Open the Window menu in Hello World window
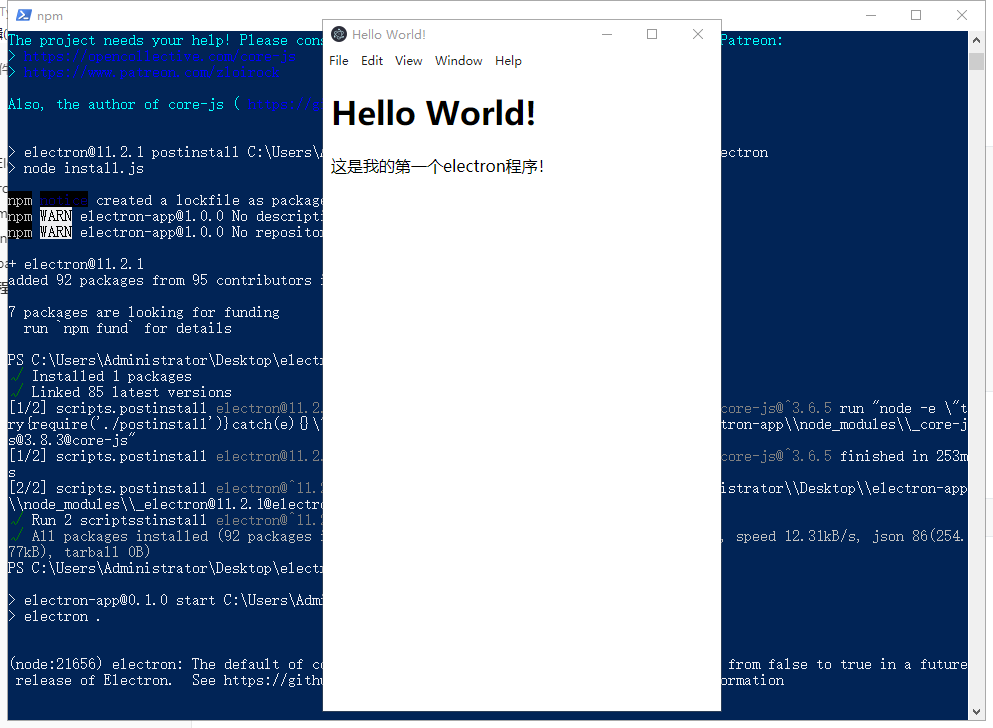Screen dimensions: 993x728 459,61
